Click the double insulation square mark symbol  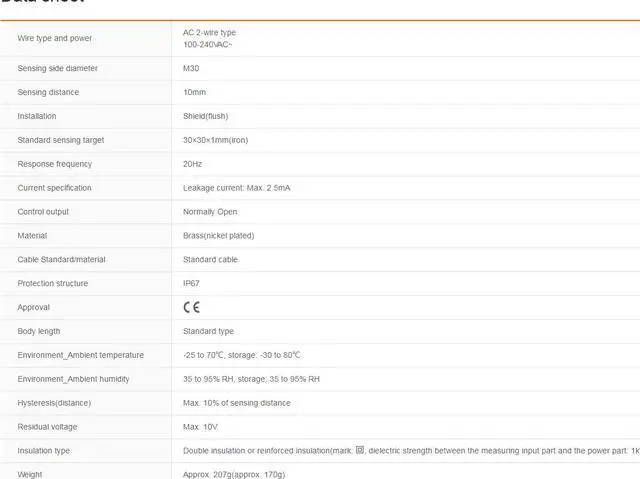[x=360, y=451]
